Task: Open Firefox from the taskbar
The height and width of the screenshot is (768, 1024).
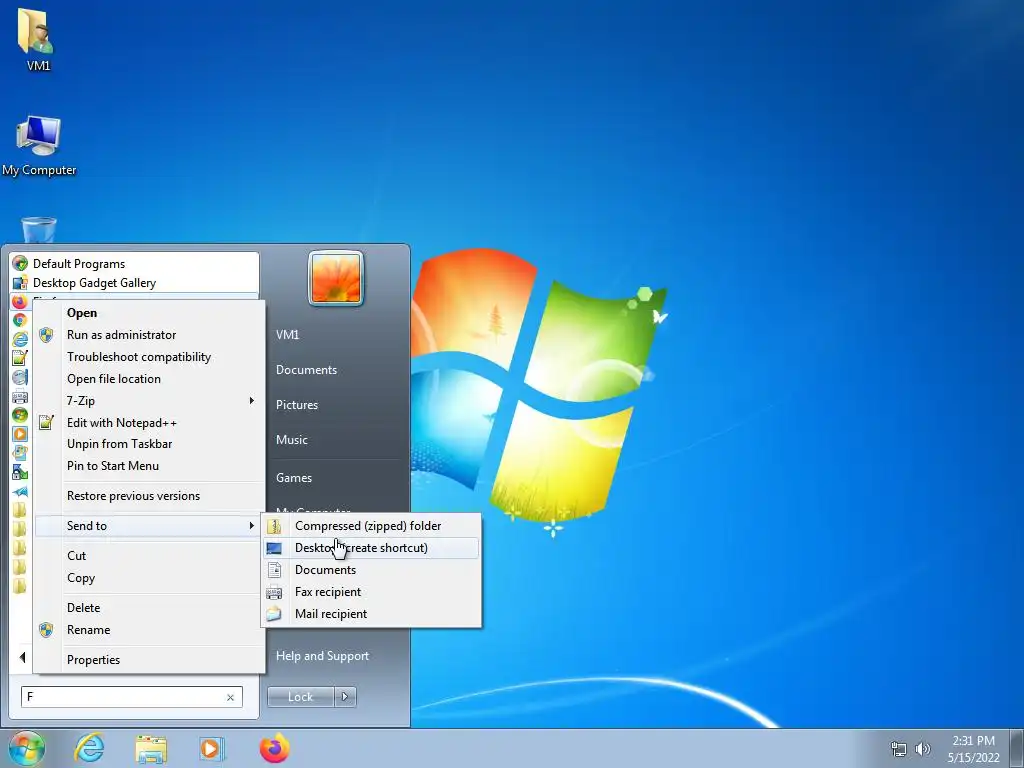Action: 274,748
